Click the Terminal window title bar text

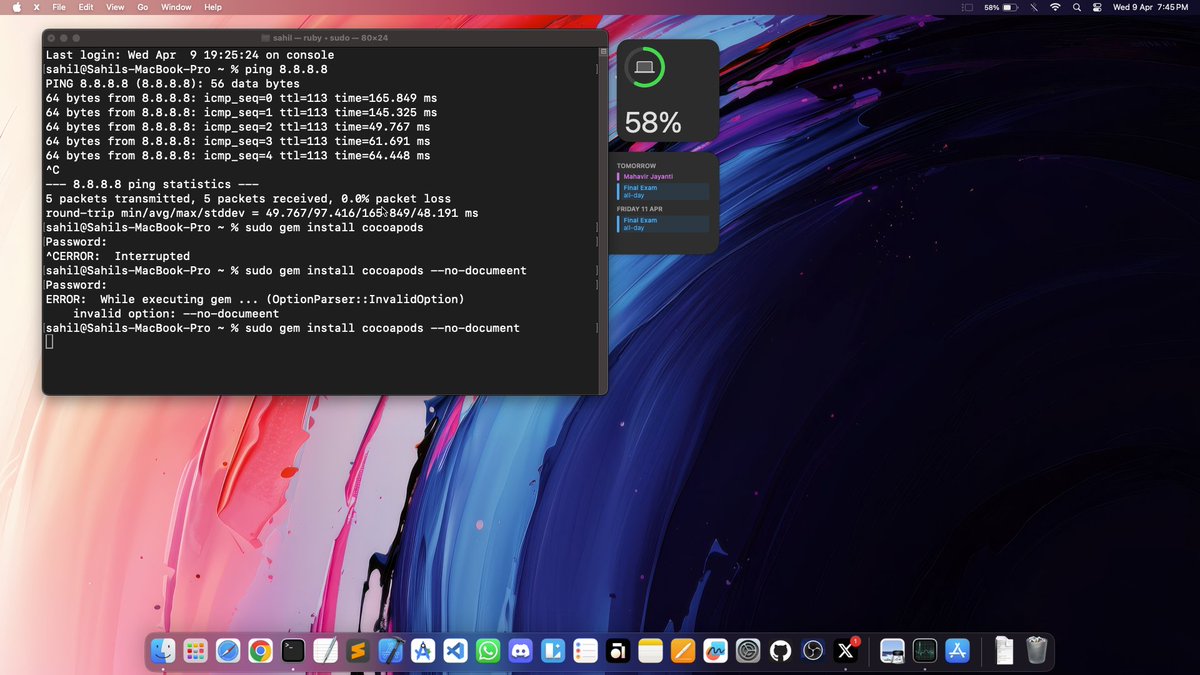(x=330, y=37)
